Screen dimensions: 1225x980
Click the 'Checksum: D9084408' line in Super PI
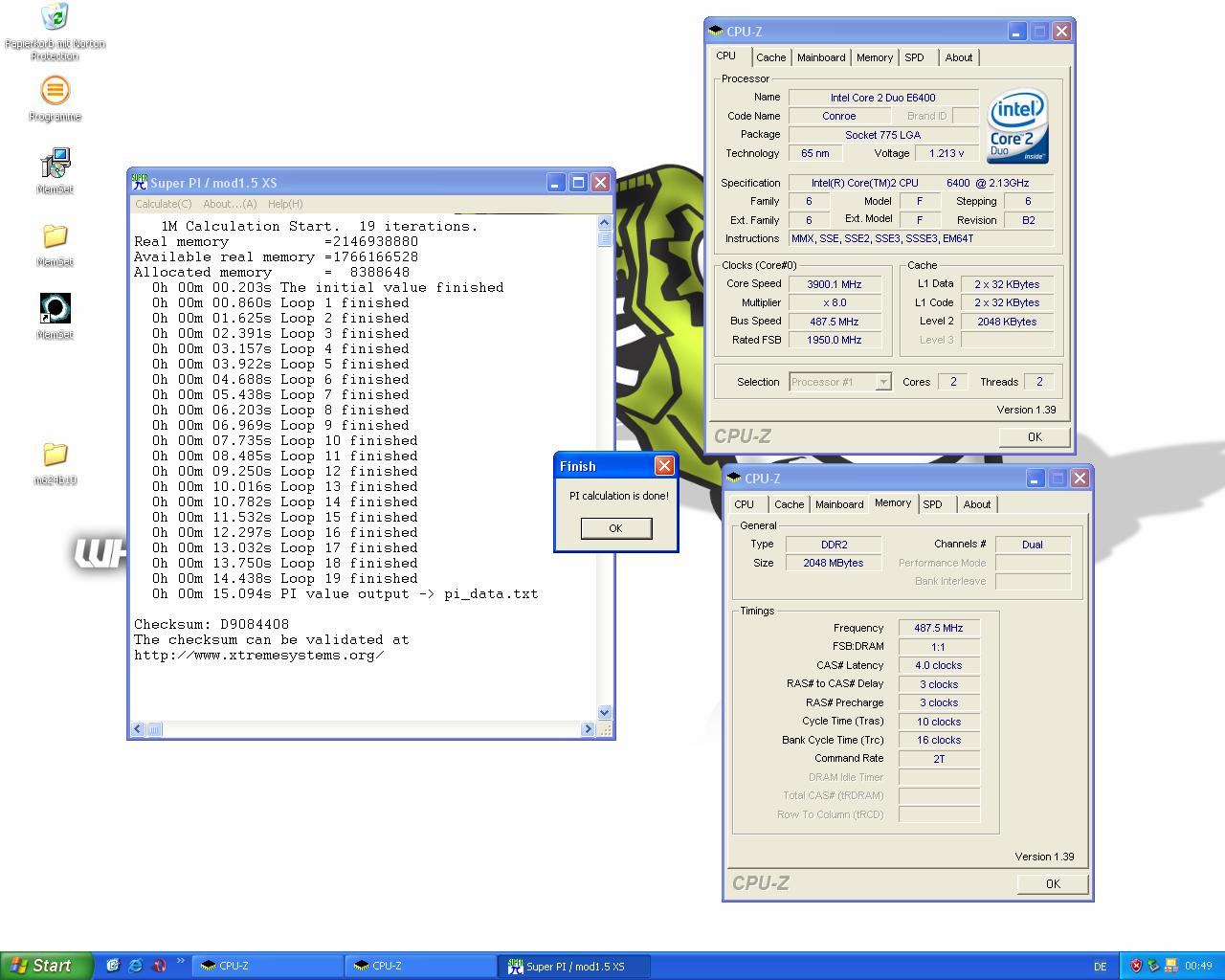click(x=212, y=624)
